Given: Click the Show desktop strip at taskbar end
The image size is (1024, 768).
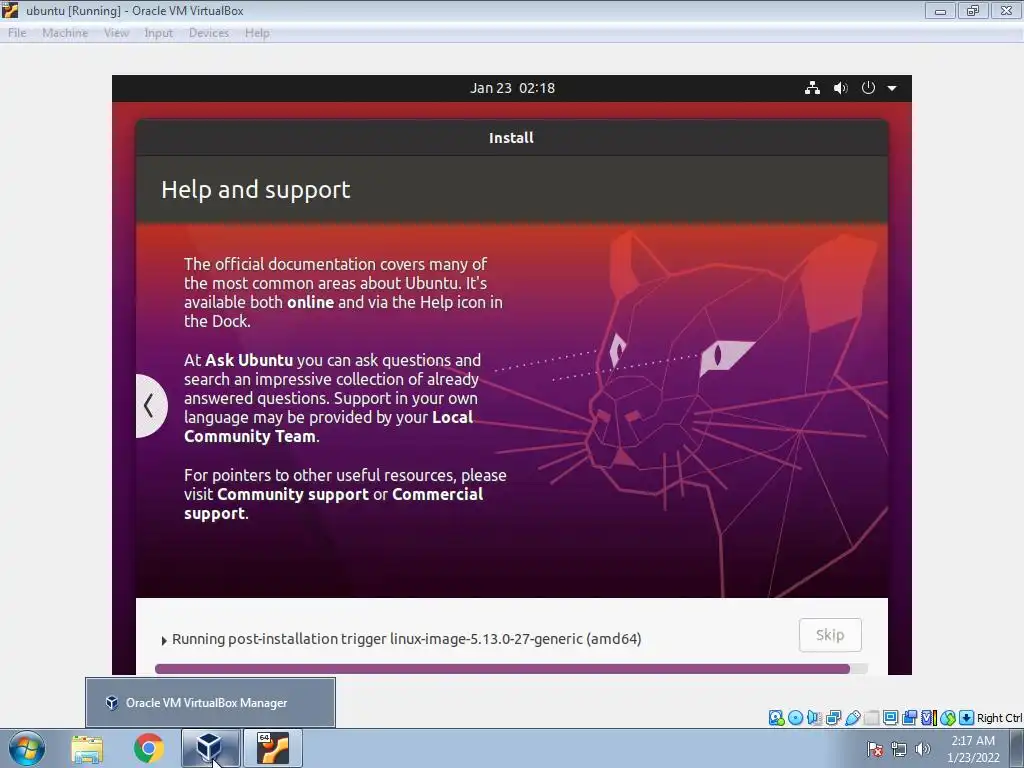Looking at the screenshot, I should [1017, 748].
